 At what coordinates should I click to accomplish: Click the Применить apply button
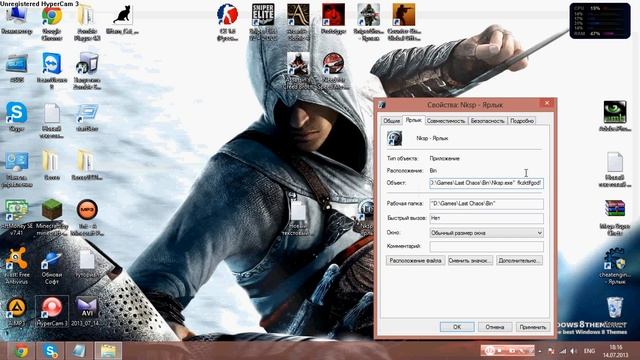click(x=533, y=327)
